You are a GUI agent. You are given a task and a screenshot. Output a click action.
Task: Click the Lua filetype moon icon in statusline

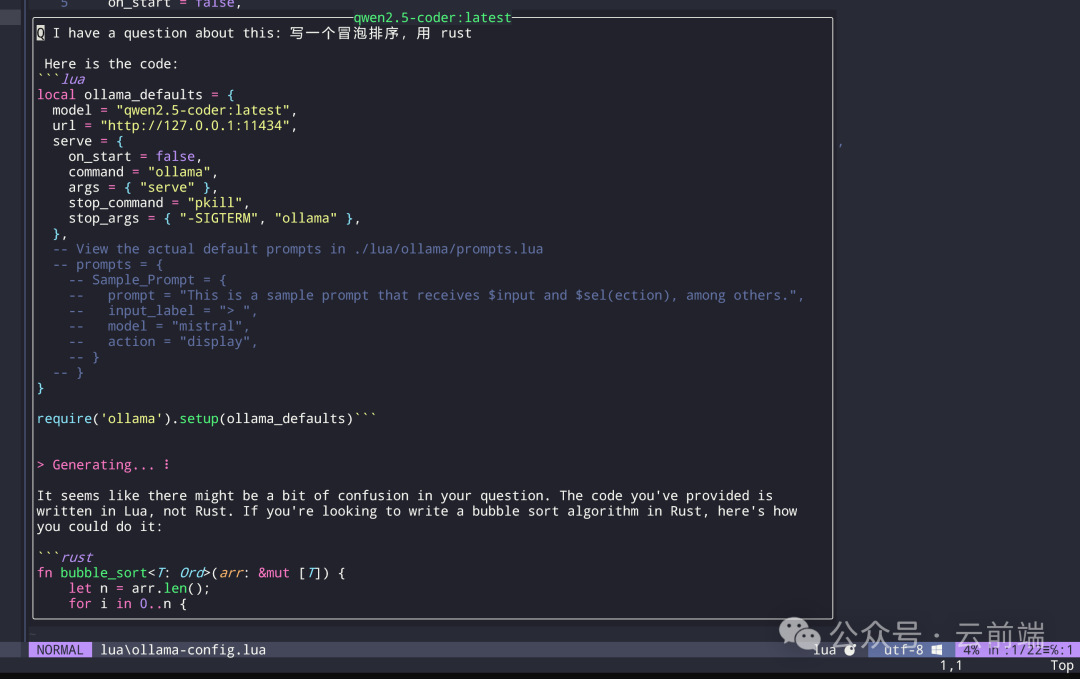850,650
